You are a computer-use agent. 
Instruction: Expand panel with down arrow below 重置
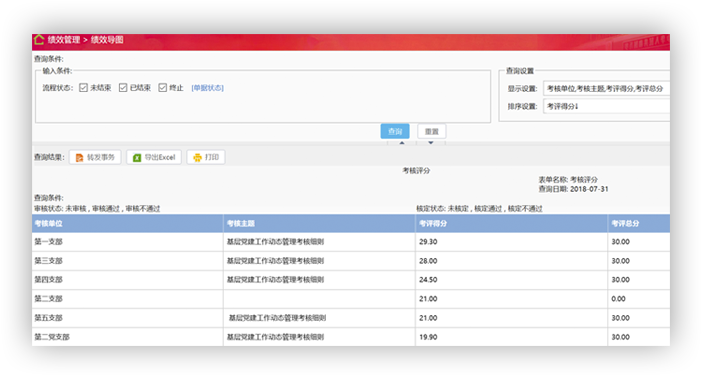[x=431, y=143]
